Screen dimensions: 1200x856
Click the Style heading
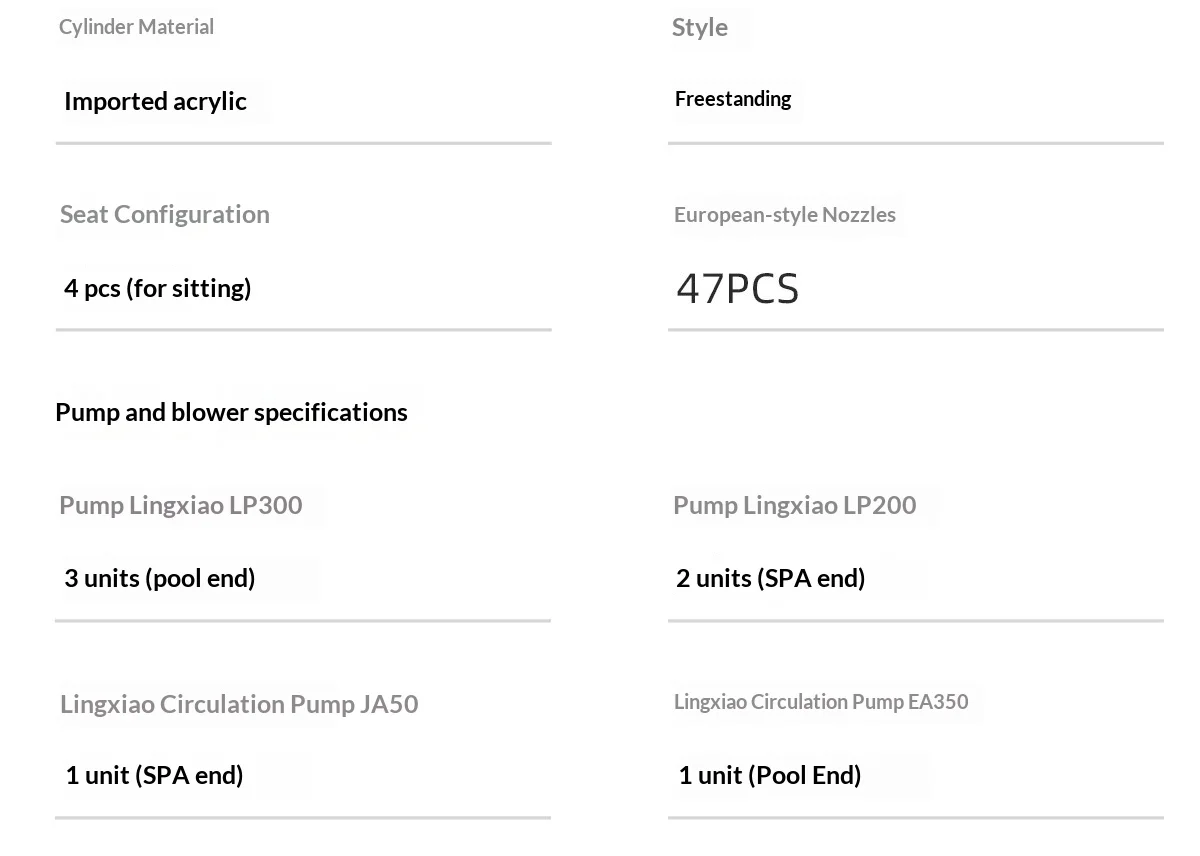click(x=700, y=27)
